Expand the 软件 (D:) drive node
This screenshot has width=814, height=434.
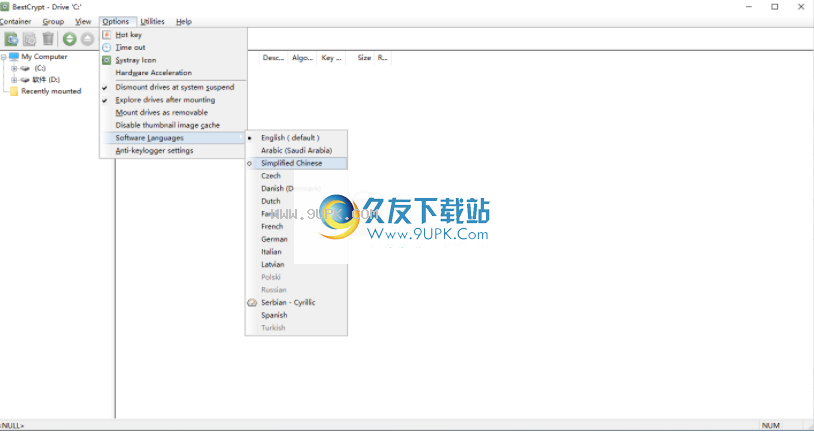(14, 80)
